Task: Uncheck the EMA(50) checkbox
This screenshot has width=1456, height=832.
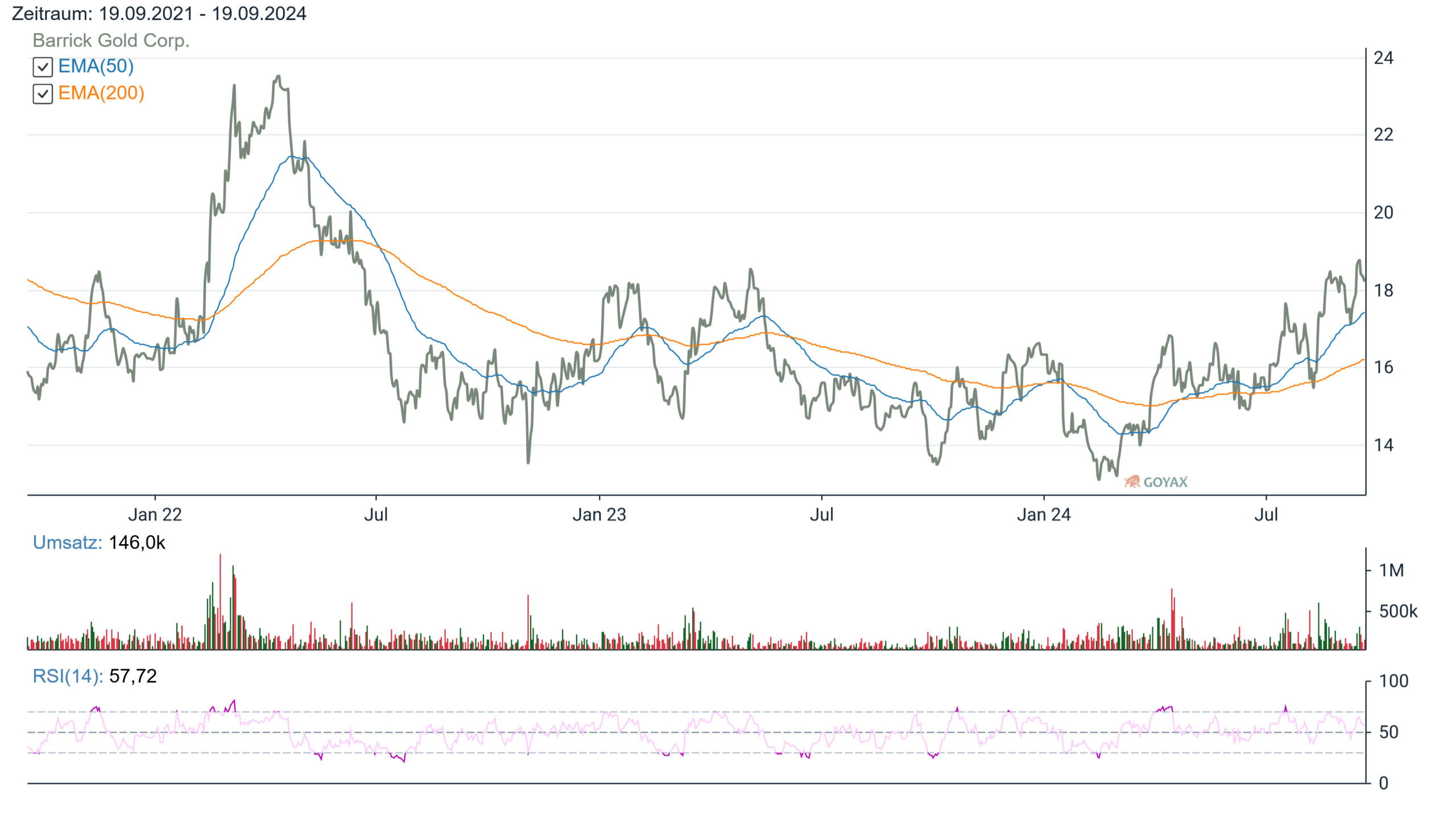Action: [x=43, y=67]
